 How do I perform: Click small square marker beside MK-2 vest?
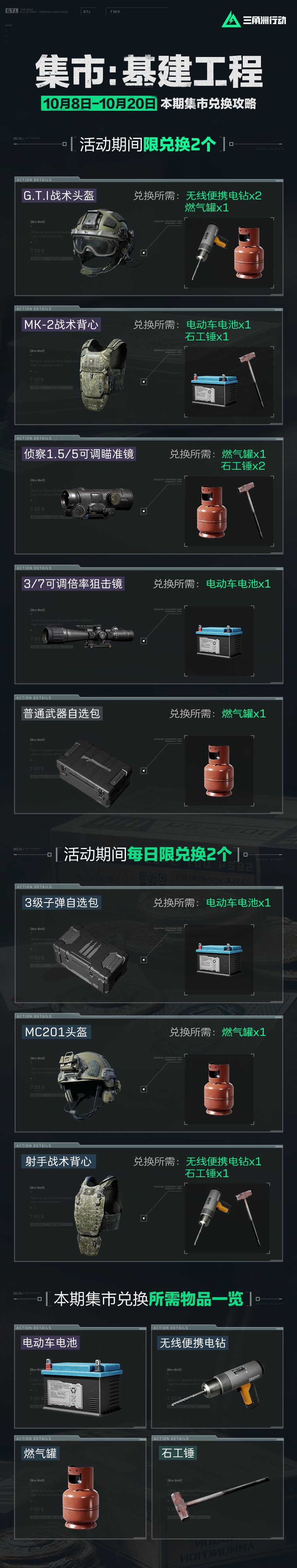(x=144, y=382)
